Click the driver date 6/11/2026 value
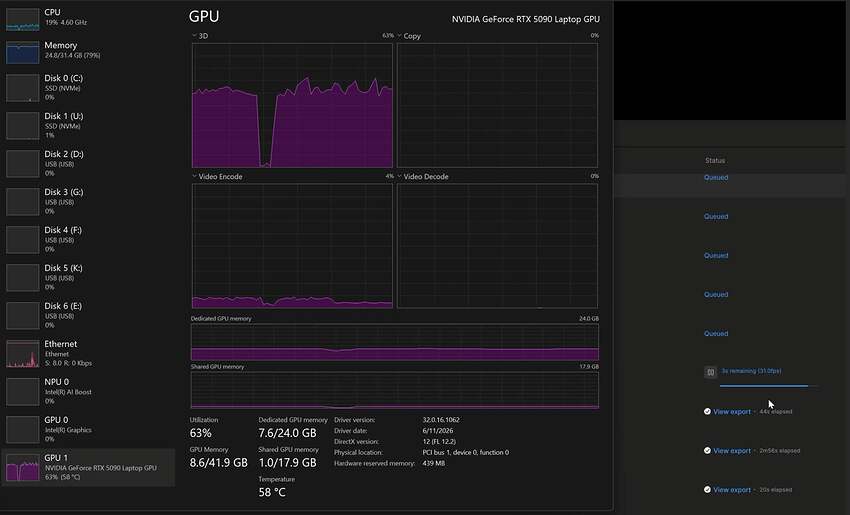The width and height of the screenshot is (850, 515). (438, 430)
